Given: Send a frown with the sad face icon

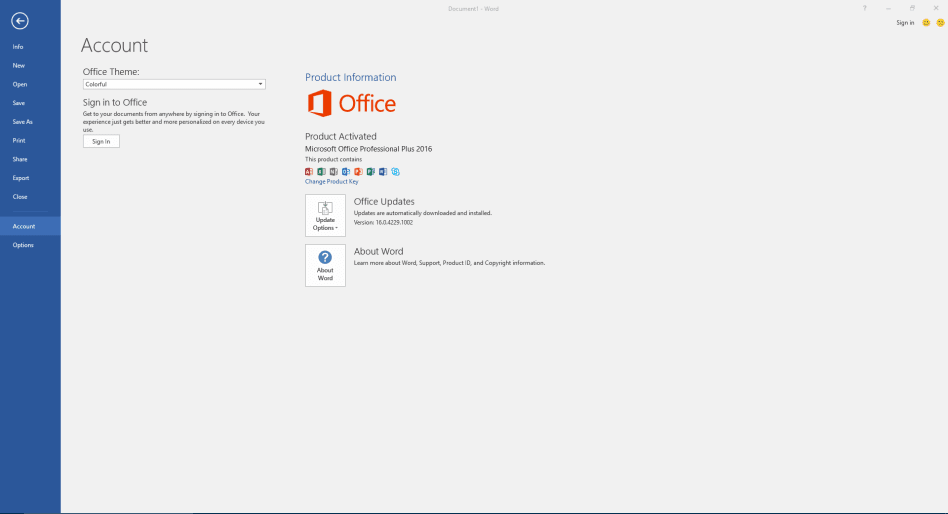Looking at the screenshot, I should pyautogui.click(x=940, y=23).
